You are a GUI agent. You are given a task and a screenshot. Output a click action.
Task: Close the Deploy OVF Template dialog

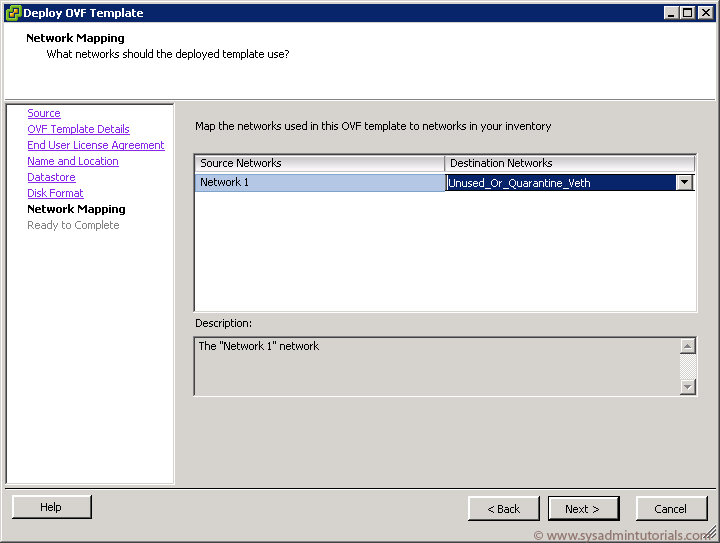point(705,13)
